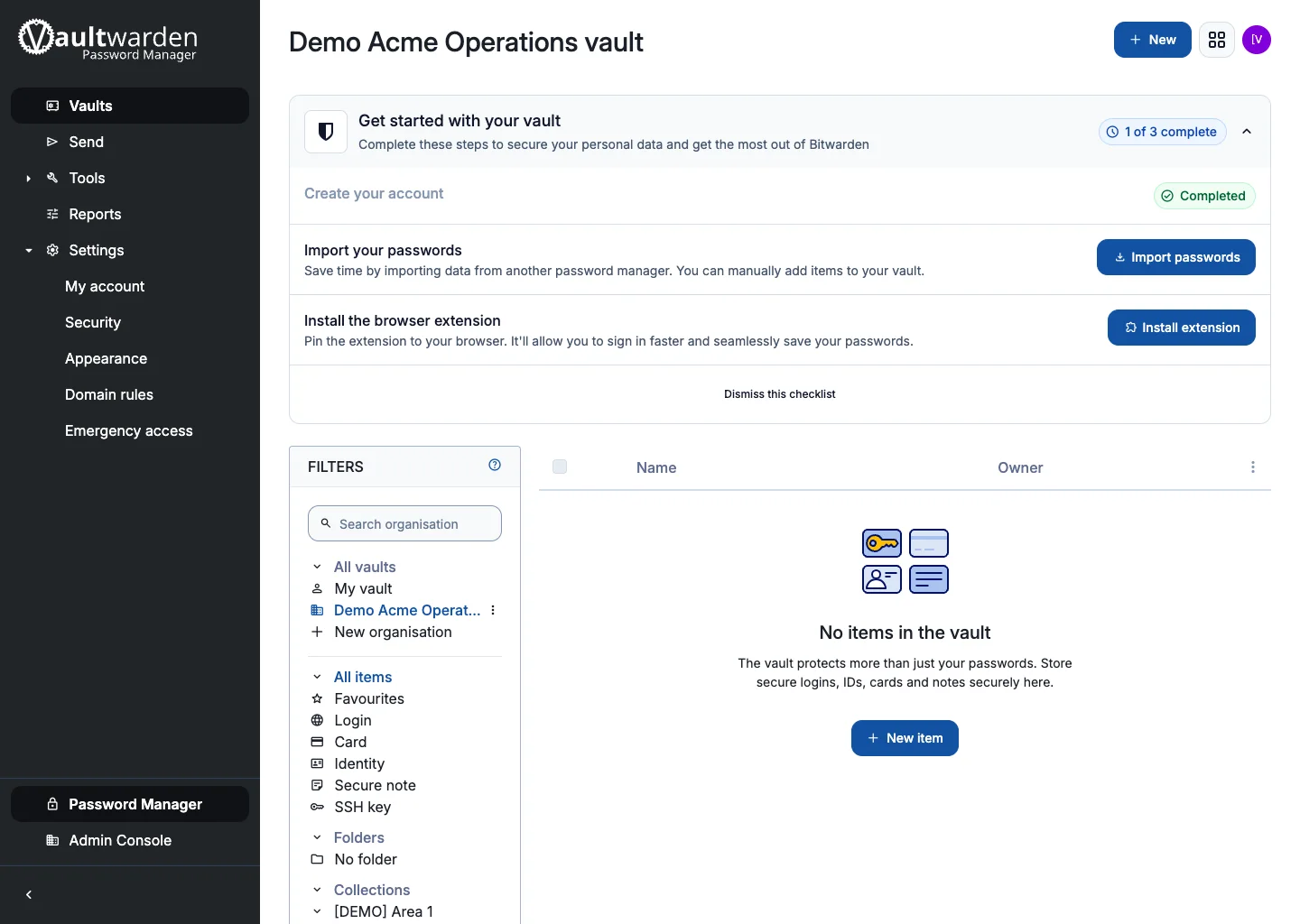Click the Login globe icon
Image resolution: width=1300 pixels, height=924 pixels.
pyautogui.click(x=317, y=720)
